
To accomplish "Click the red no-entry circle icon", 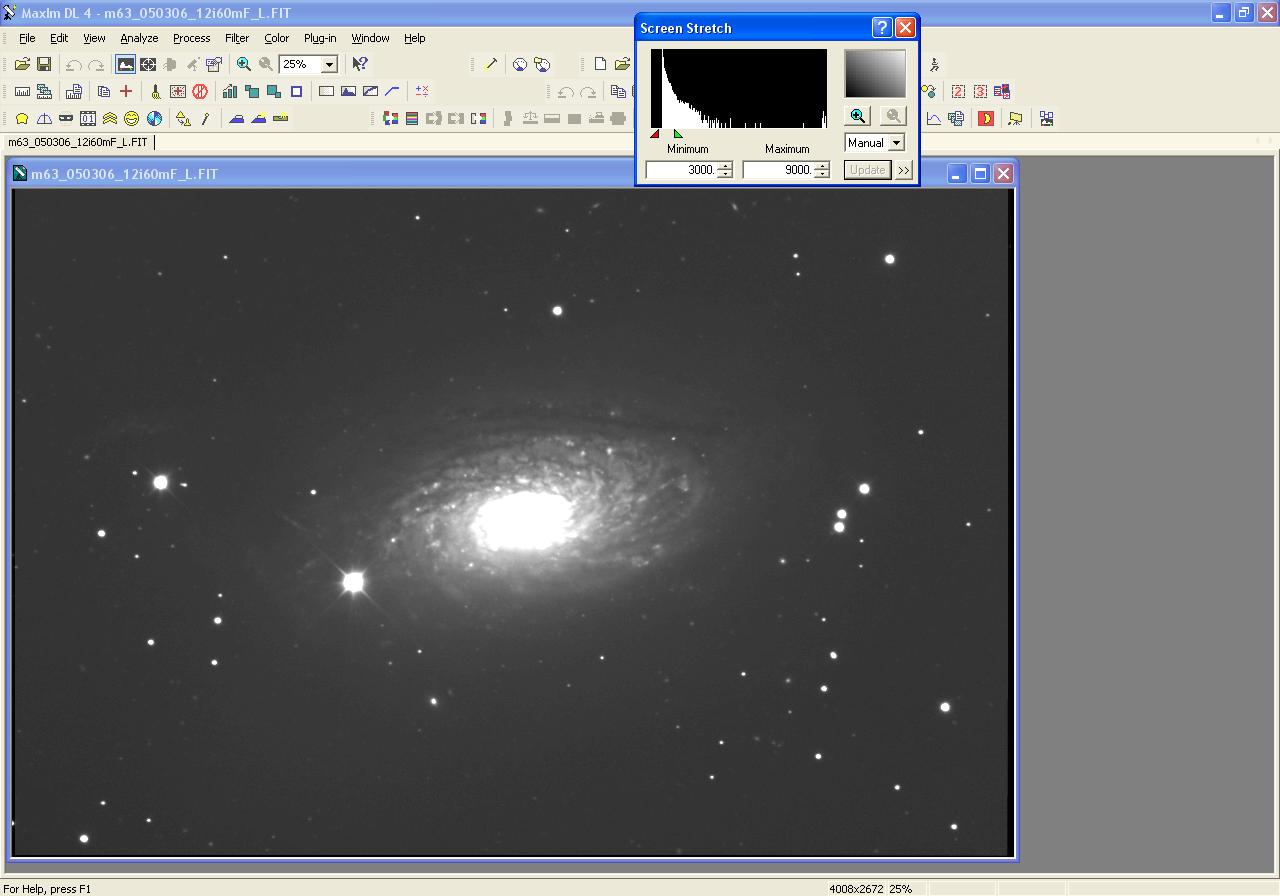I will 200,91.
